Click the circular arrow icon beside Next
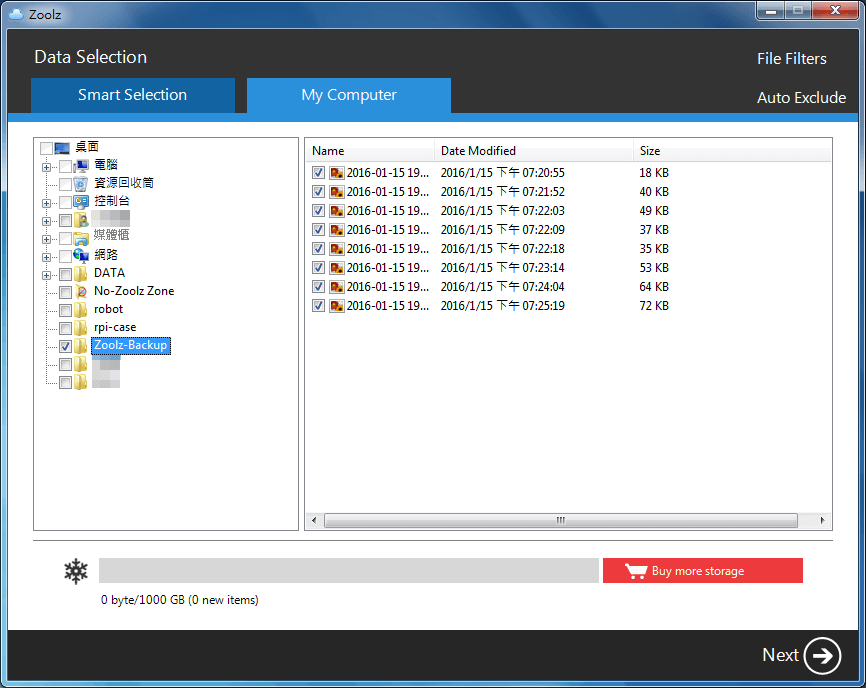866x688 pixels. coord(822,655)
